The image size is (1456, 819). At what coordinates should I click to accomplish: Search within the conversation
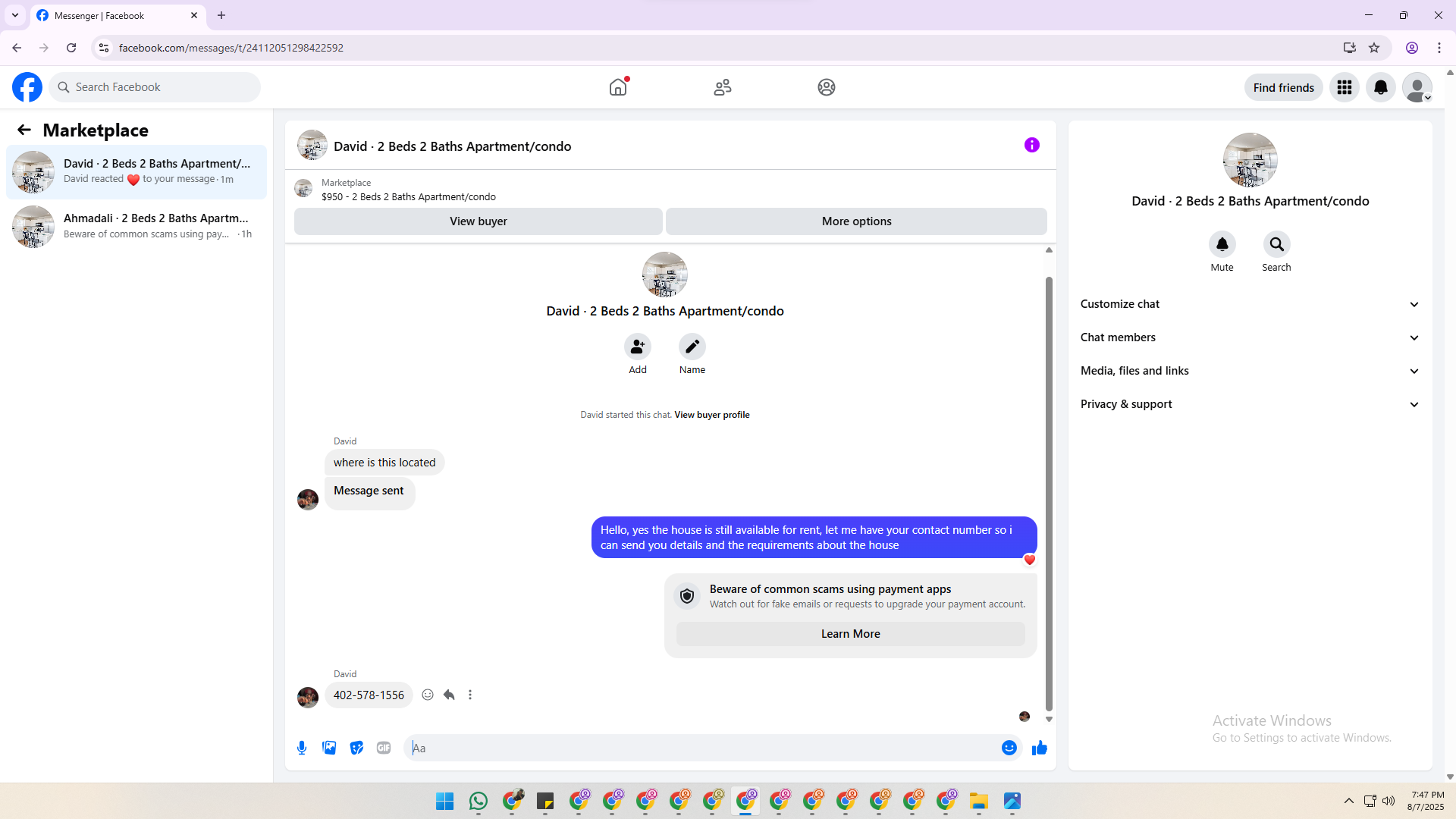tap(1277, 244)
